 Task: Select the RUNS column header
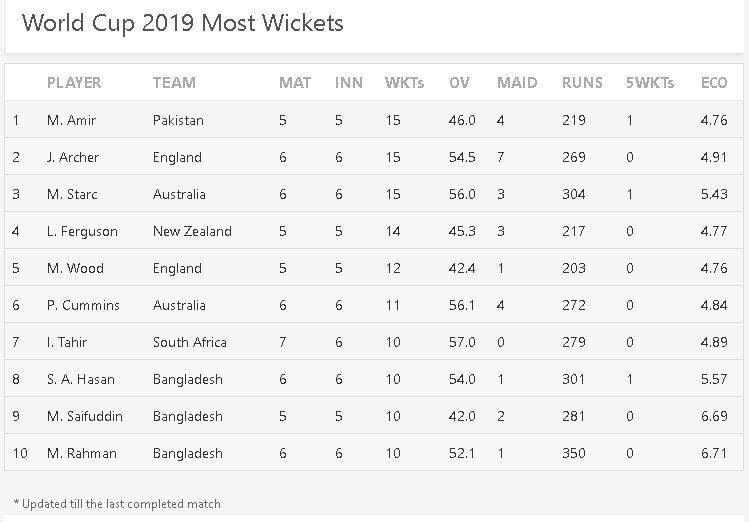[582, 83]
